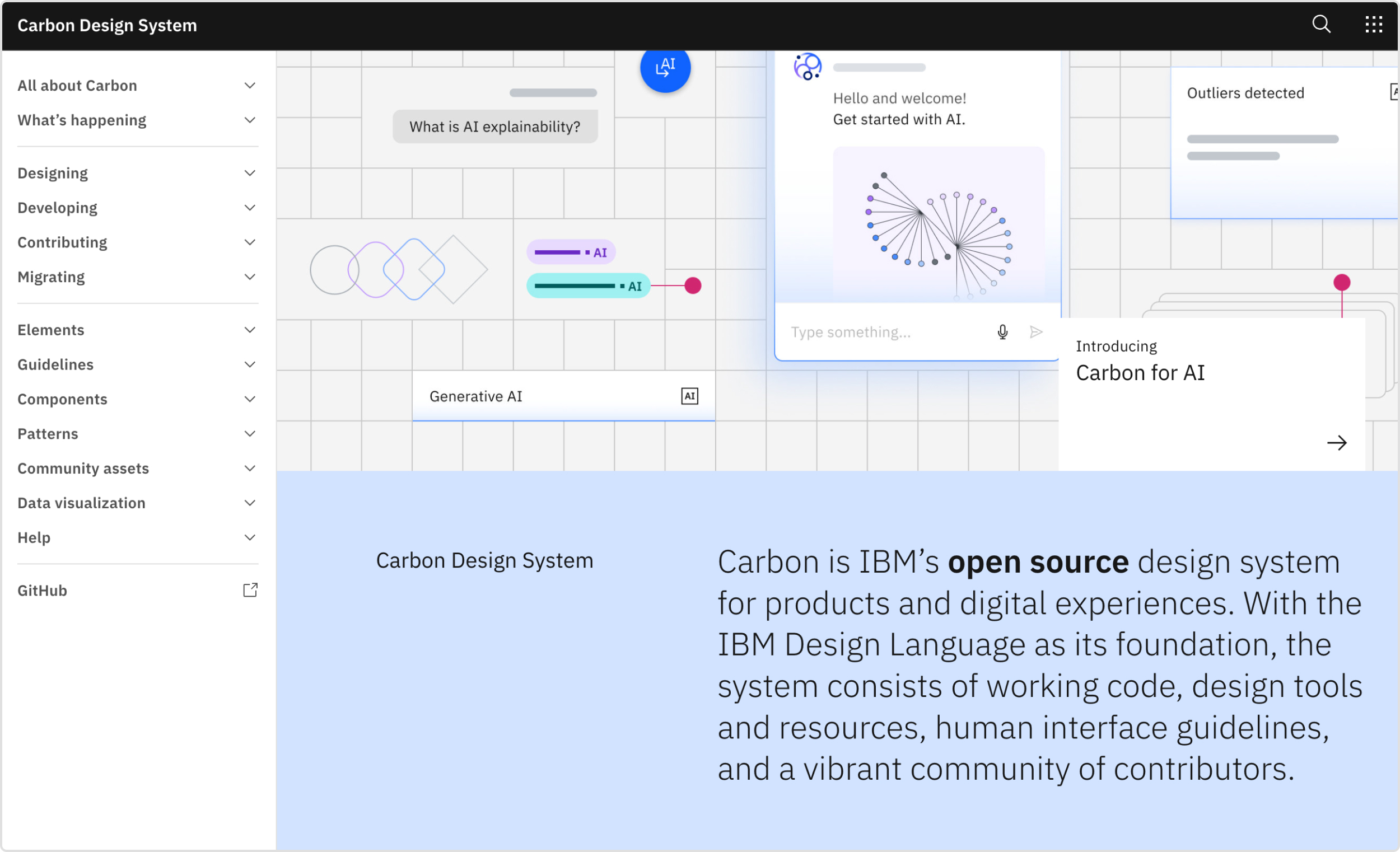Expand the All about Carbon section
This screenshot has width=1400, height=852.
[138, 86]
